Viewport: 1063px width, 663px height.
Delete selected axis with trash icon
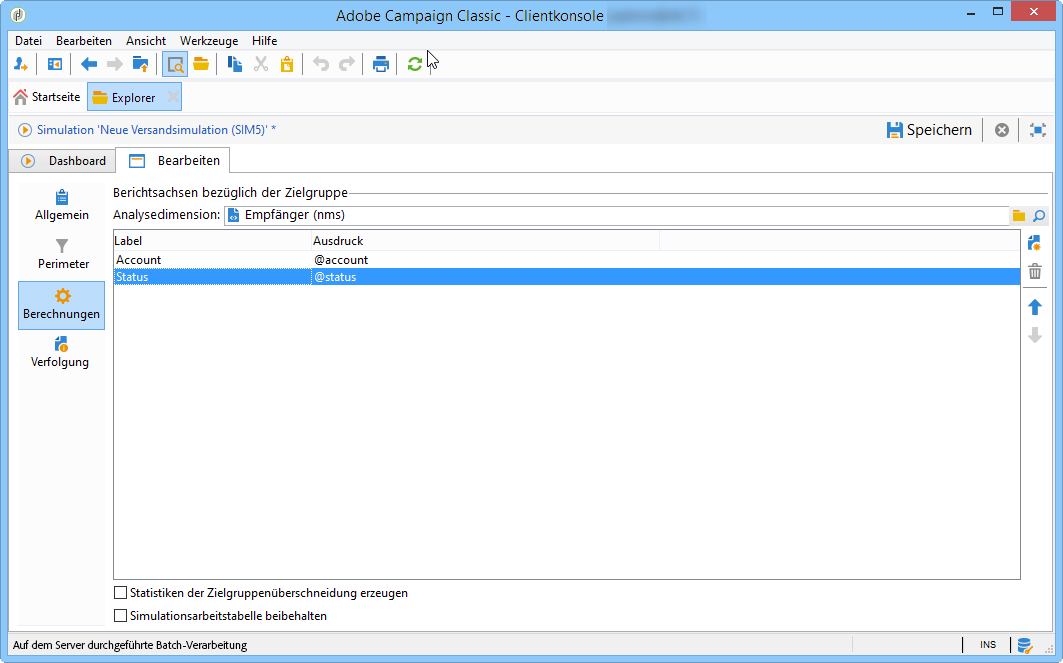coord(1035,272)
